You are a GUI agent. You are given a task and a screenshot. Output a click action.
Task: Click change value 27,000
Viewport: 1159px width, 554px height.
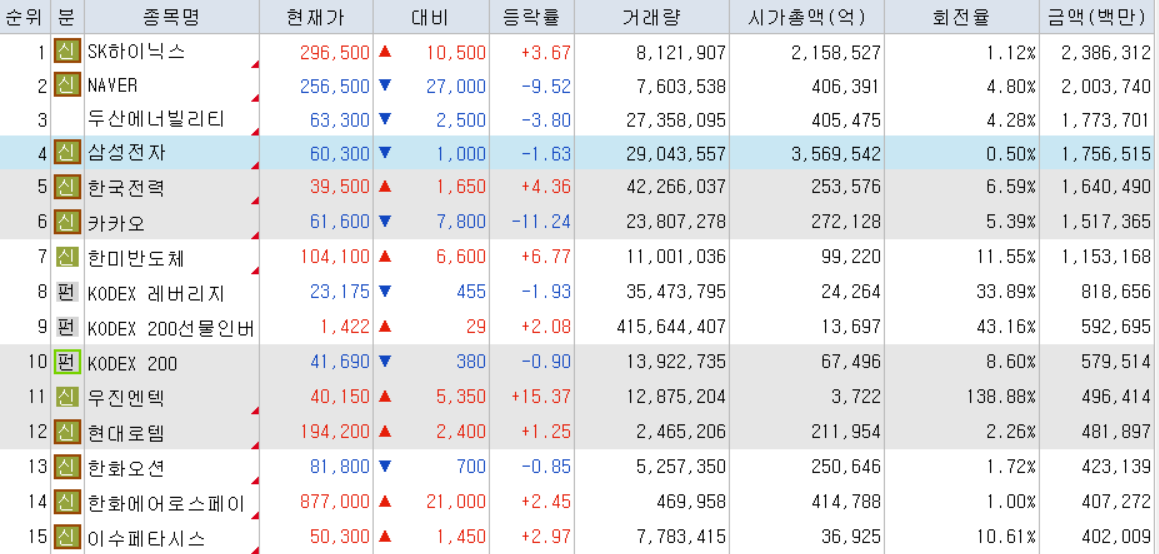point(456,86)
